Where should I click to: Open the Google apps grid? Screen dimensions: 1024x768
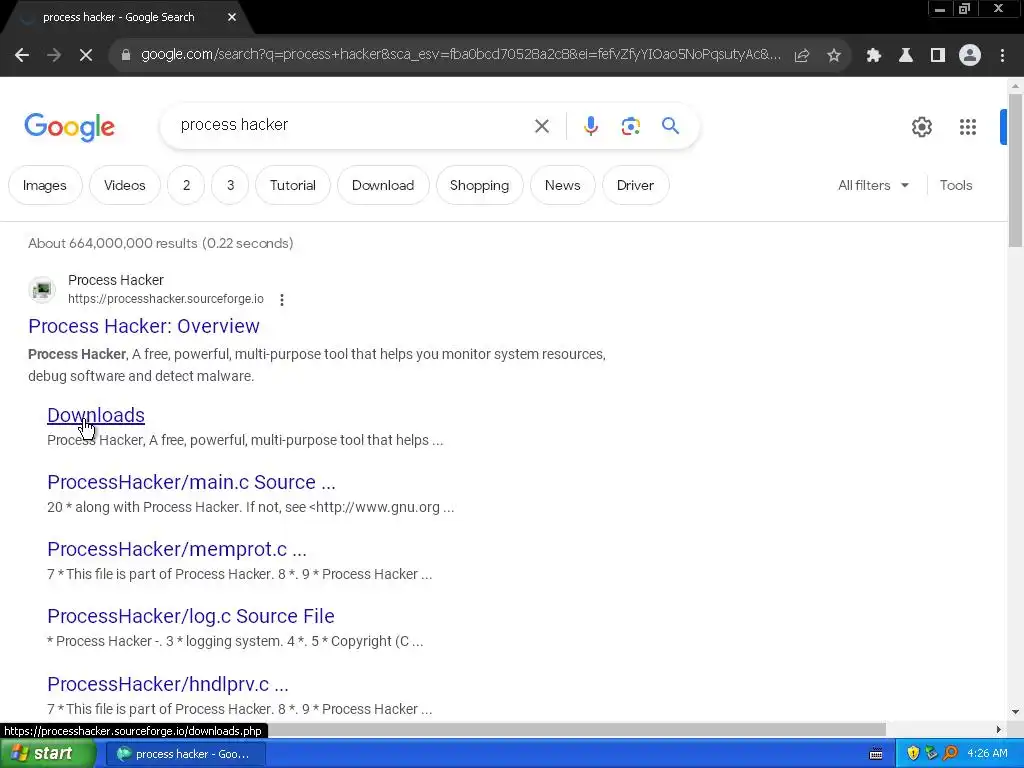[x=968, y=127]
